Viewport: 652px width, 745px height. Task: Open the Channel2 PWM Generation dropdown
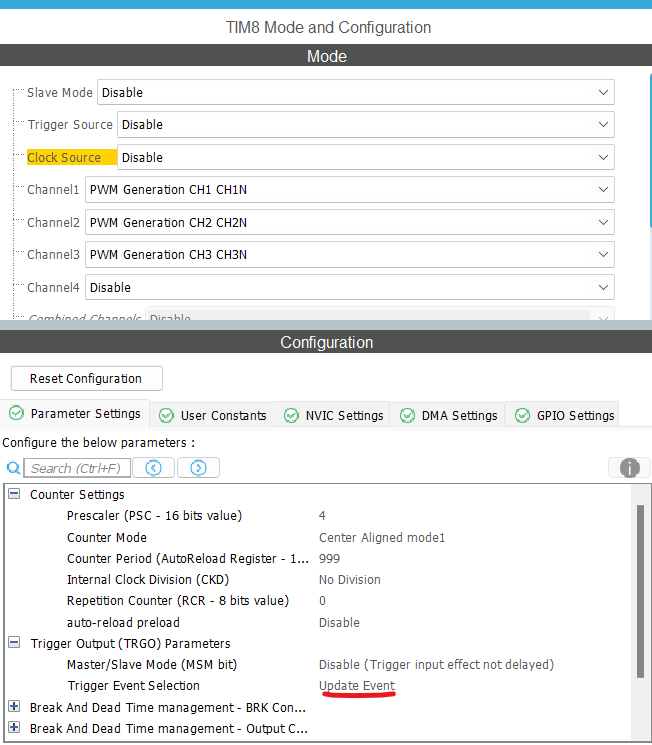pos(350,222)
